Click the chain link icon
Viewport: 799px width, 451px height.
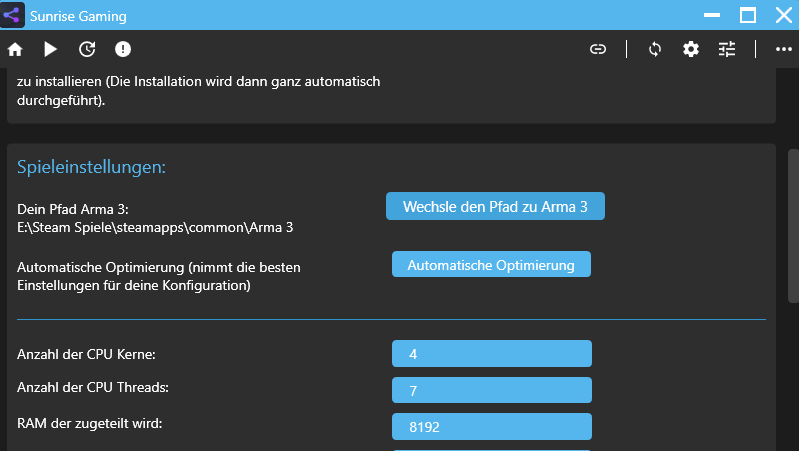(598, 49)
